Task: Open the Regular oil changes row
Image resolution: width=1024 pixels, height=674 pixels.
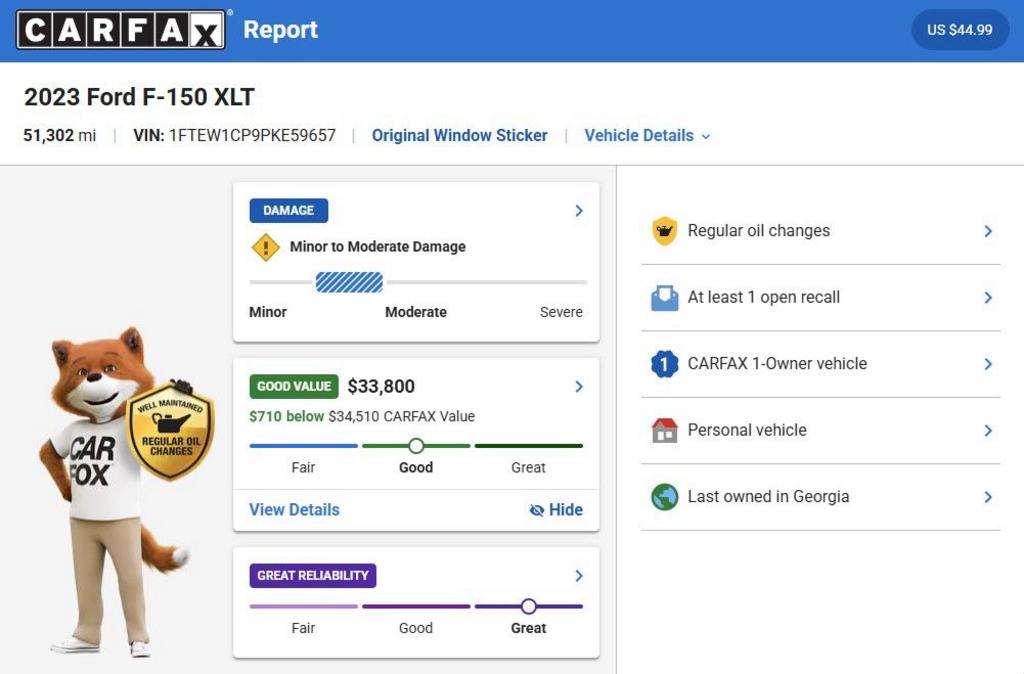Action: (820, 231)
